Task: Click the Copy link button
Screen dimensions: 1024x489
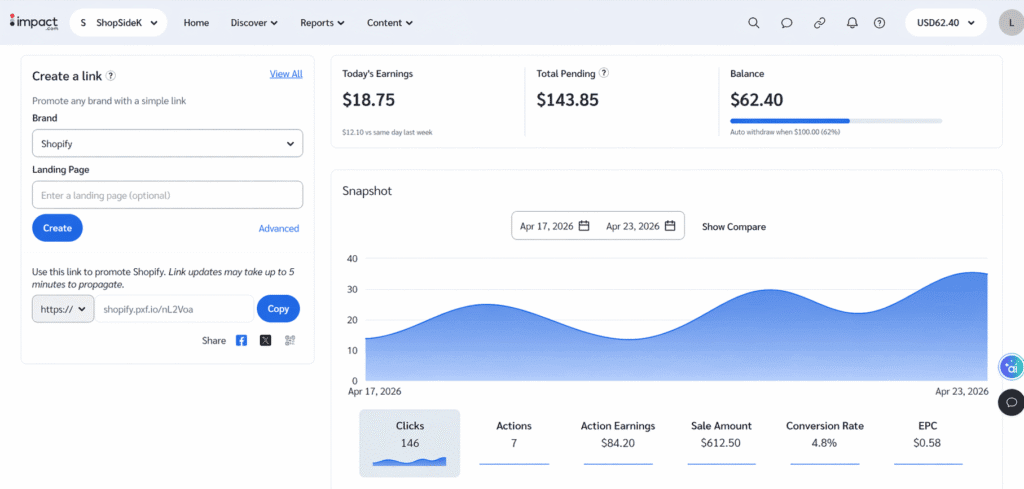Action: point(278,309)
